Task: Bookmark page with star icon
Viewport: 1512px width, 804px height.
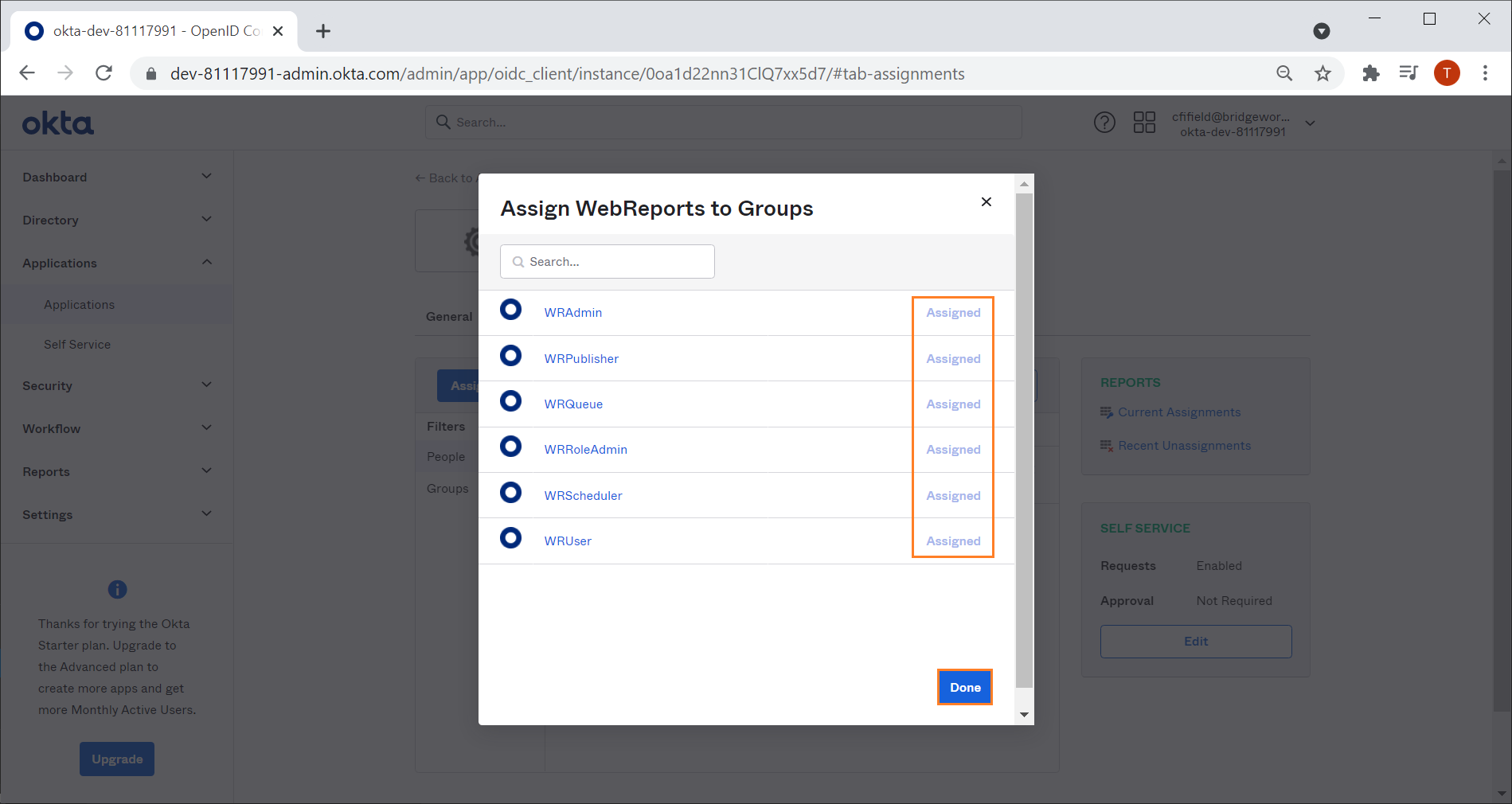Action: [1323, 73]
